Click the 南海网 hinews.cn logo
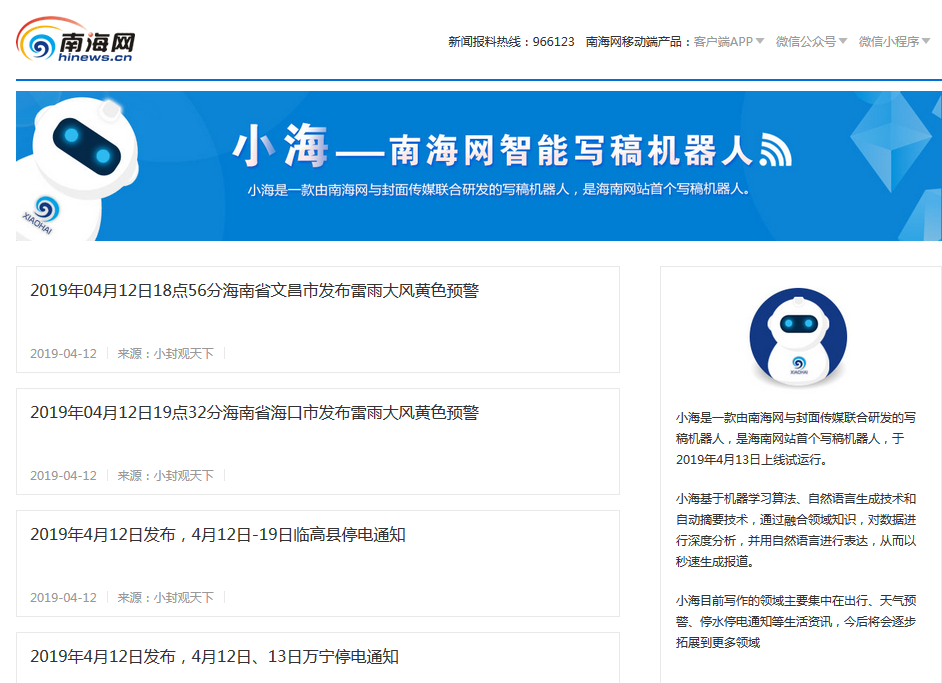The height and width of the screenshot is (683, 942). point(76,40)
